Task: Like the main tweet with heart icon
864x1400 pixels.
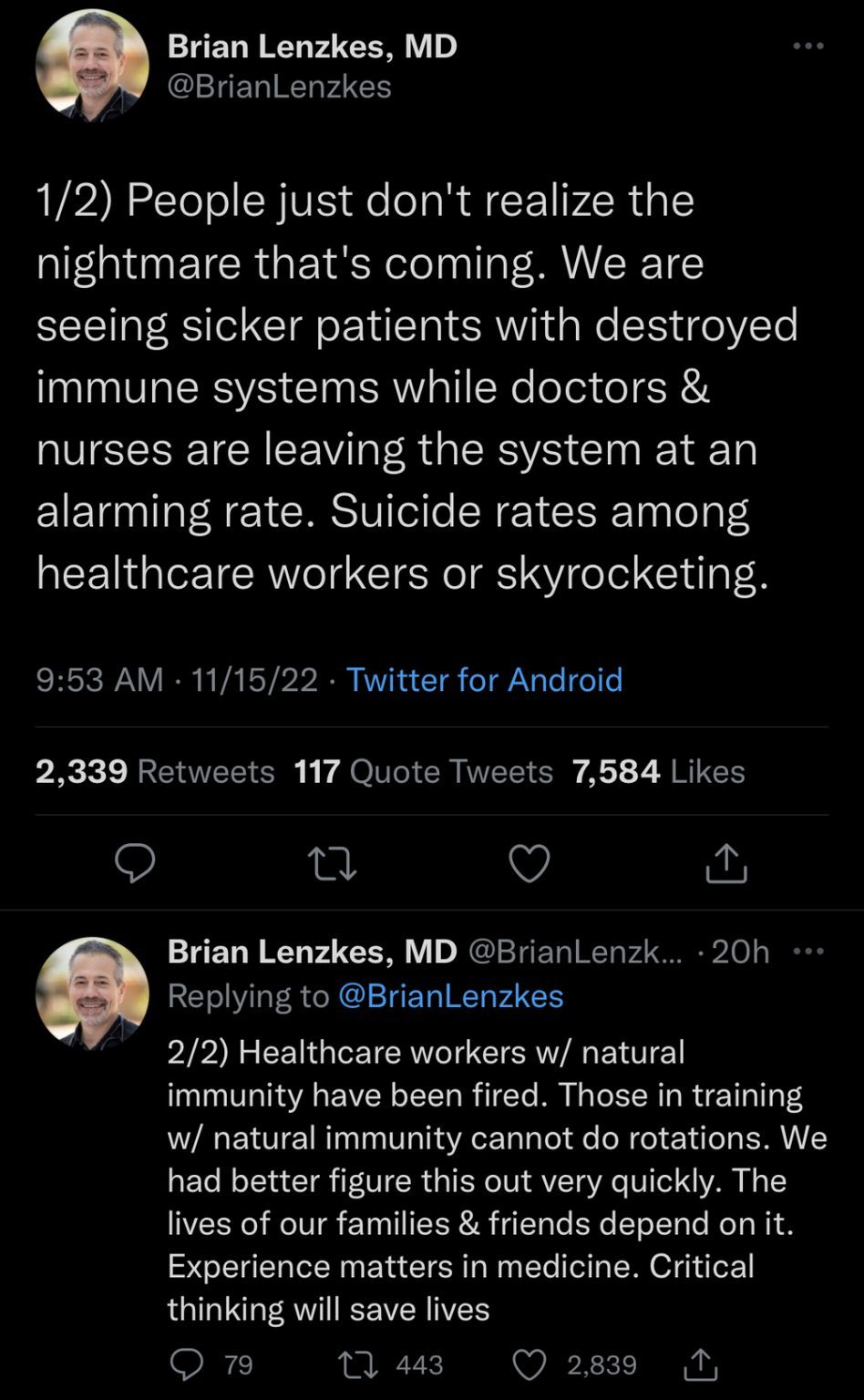Action: pos(529,863)
